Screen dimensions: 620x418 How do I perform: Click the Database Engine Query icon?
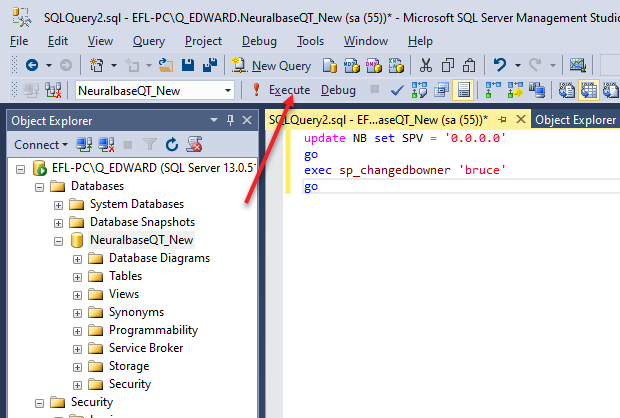329,66
